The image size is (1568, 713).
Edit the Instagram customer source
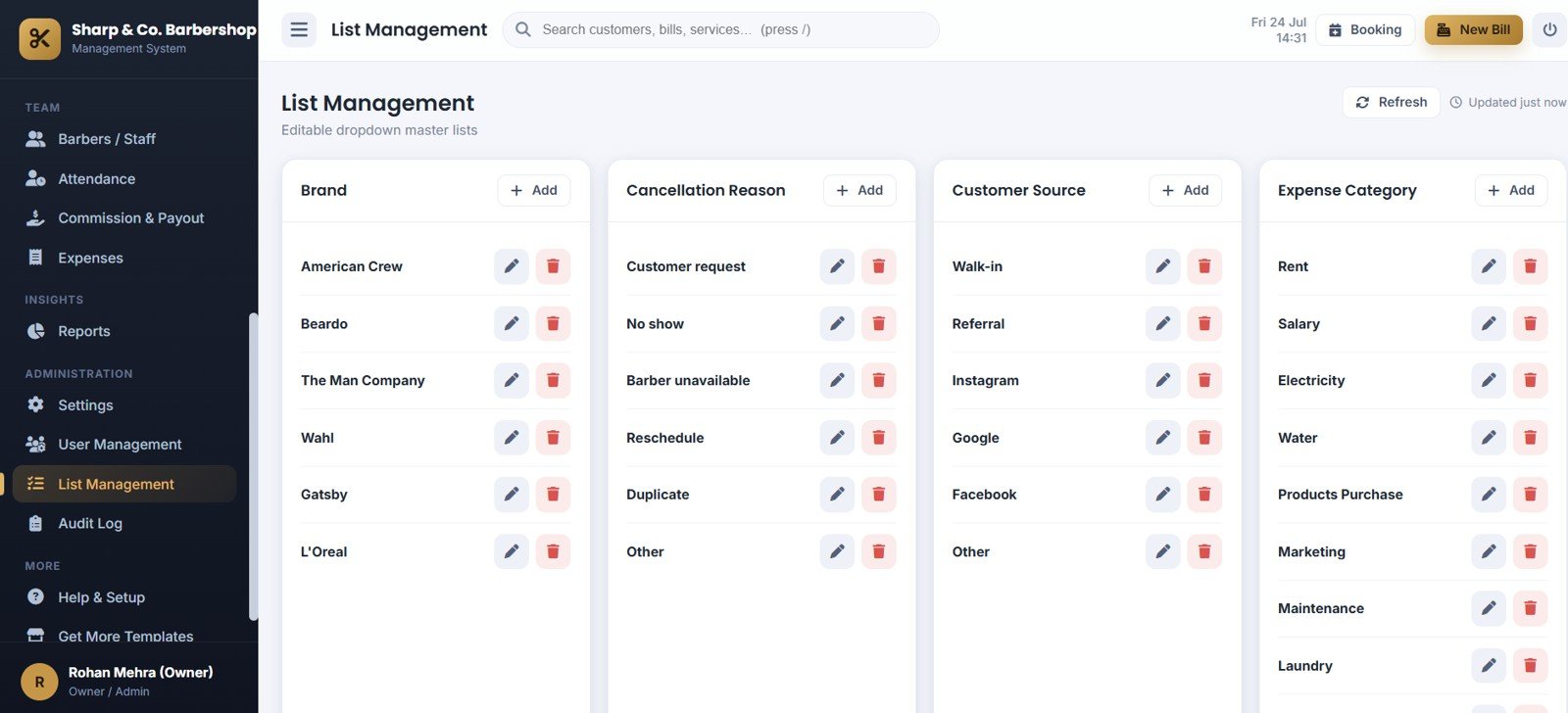[x=1163, y=380]
